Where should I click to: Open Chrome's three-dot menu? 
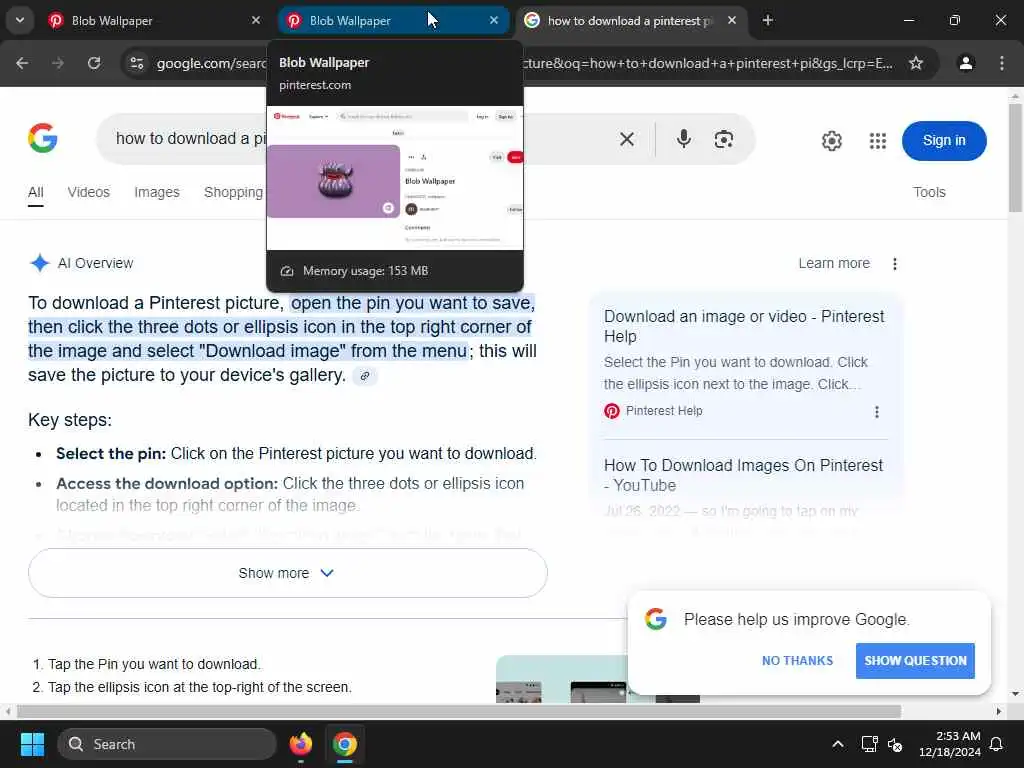pos(1002,63)
